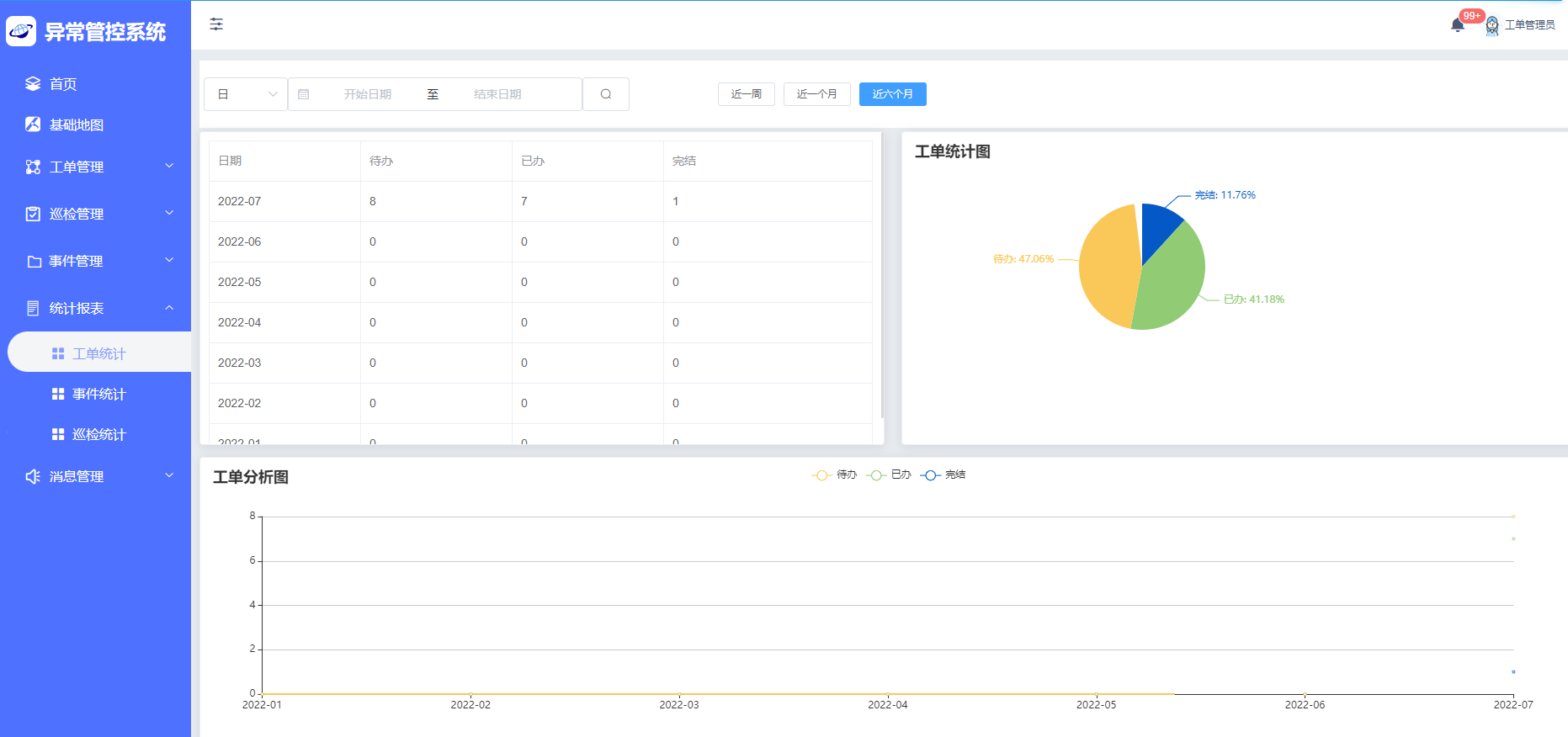Click the 事件管理 folder icon
Viewport: 1568px width, 737px height.
point(34,261)
